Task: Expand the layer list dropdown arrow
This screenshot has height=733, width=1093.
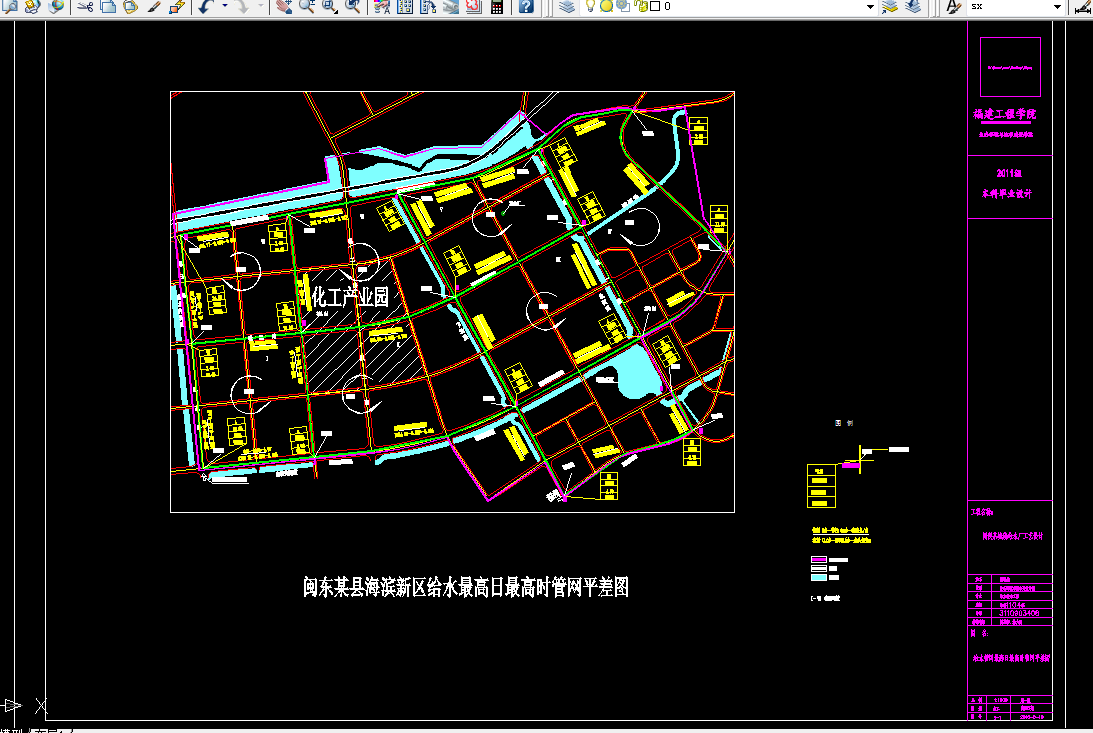Action: (x=870, y=7)
